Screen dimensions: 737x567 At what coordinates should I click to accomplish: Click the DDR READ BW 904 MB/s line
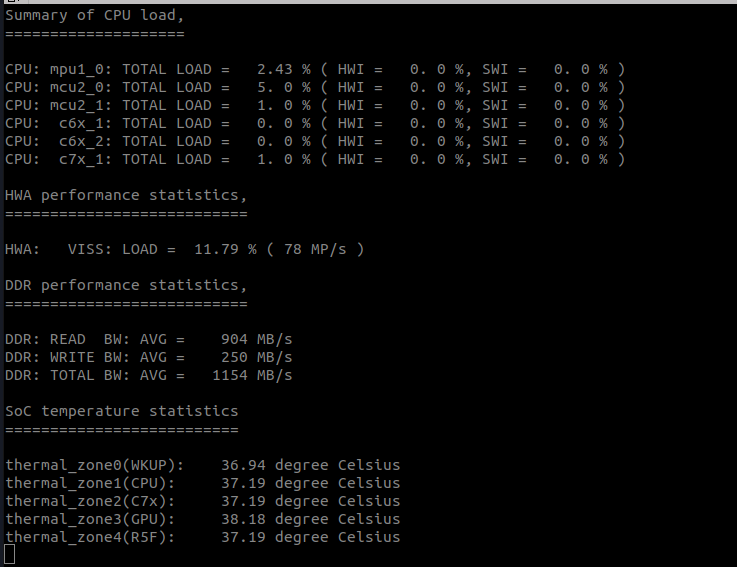click(x=149, y=339)
